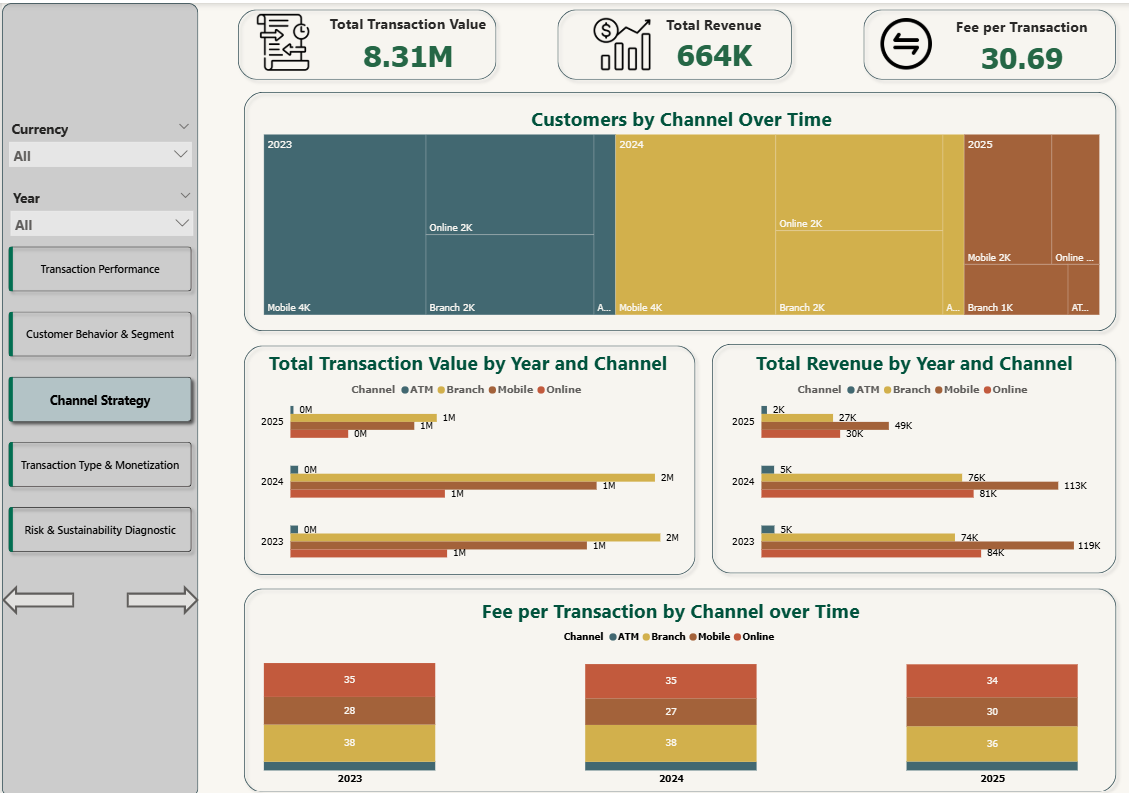Click the left arrow navigation icon

(x=39, y=600)
